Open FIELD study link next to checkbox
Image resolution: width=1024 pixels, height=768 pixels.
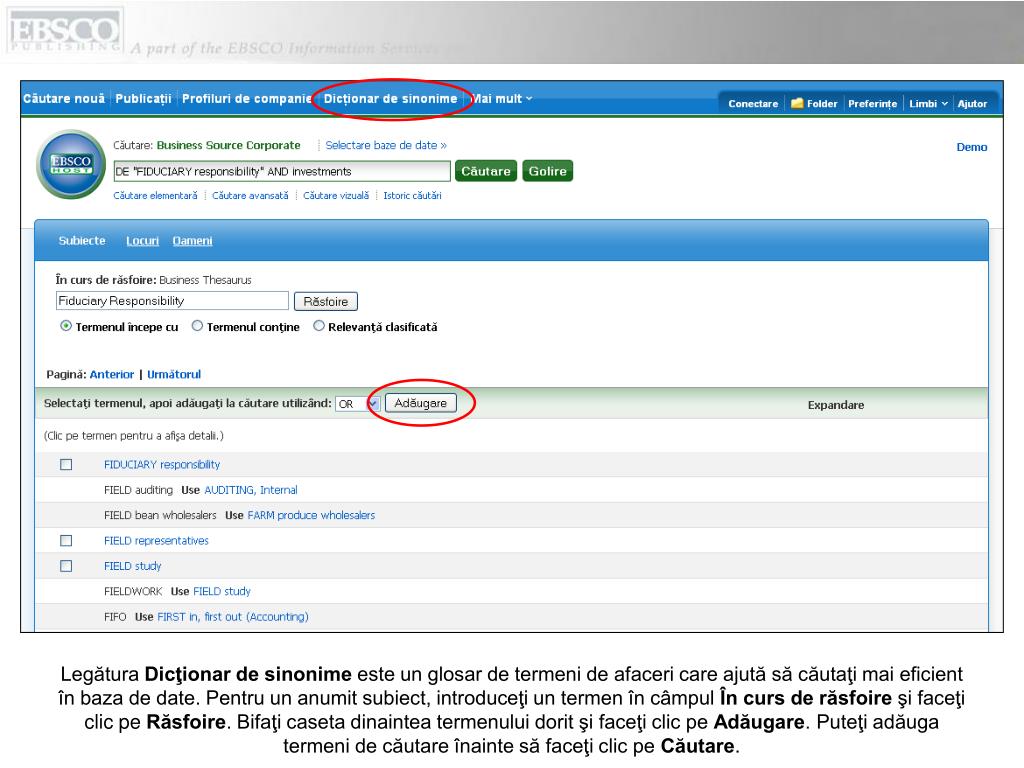point(133,566)
